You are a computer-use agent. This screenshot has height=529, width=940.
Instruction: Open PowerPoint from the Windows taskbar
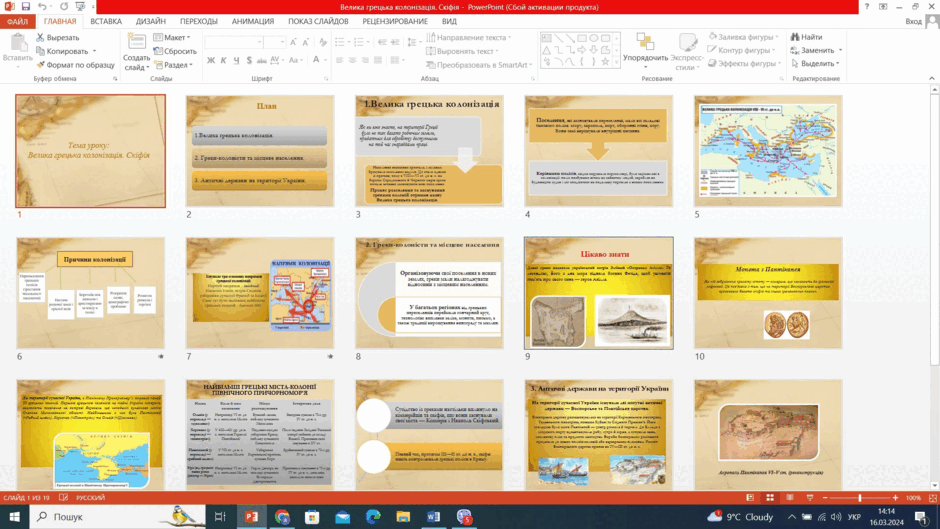(251, 516)
